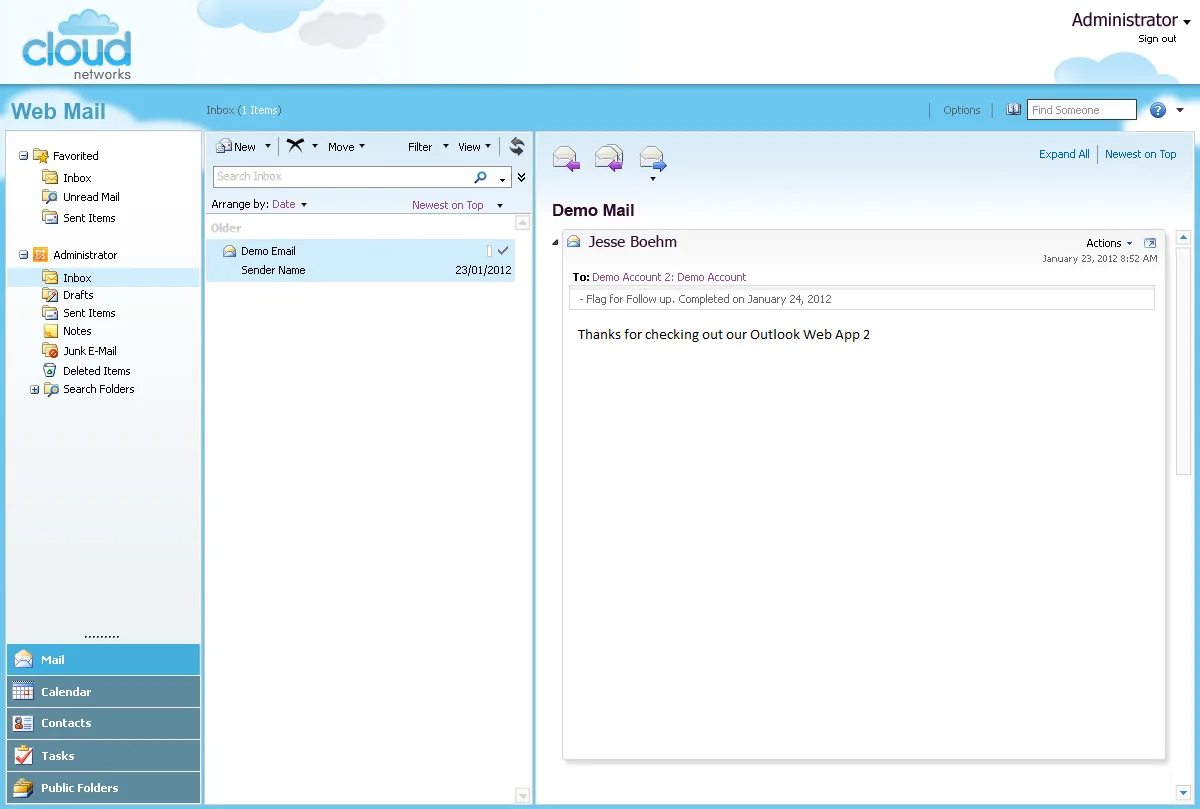Toggle Demo Email's completed flag checkmark
Image resolution: width=1200 pixels, height=809 pixels.
(503, 251)
